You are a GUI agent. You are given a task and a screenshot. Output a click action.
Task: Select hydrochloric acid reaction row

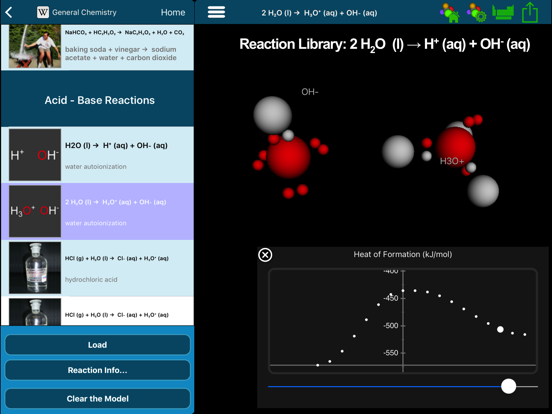point(98,268)
